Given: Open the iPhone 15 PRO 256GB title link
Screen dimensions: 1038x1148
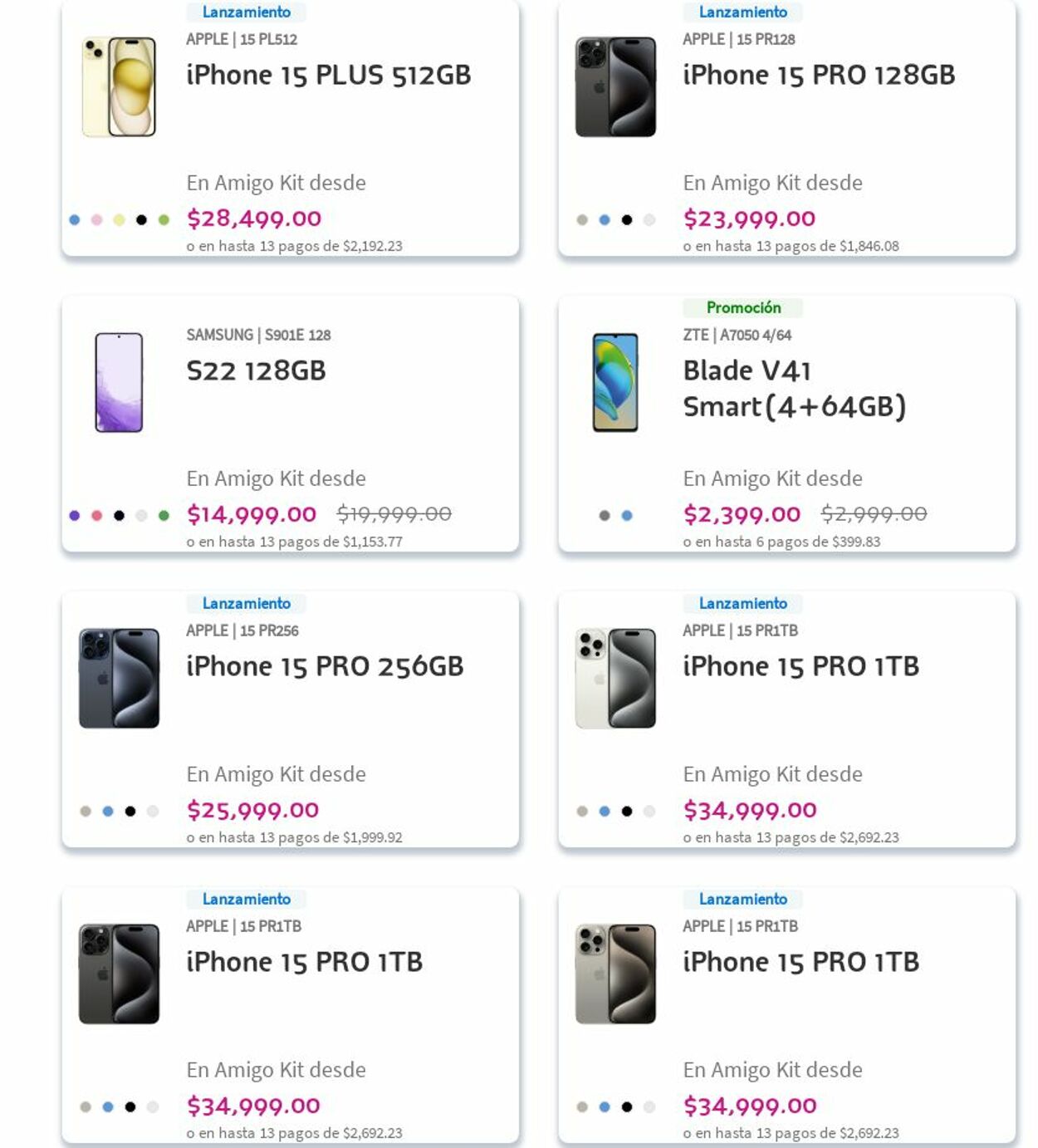Looking at the screenshot, I should click(x=325, y=666).
